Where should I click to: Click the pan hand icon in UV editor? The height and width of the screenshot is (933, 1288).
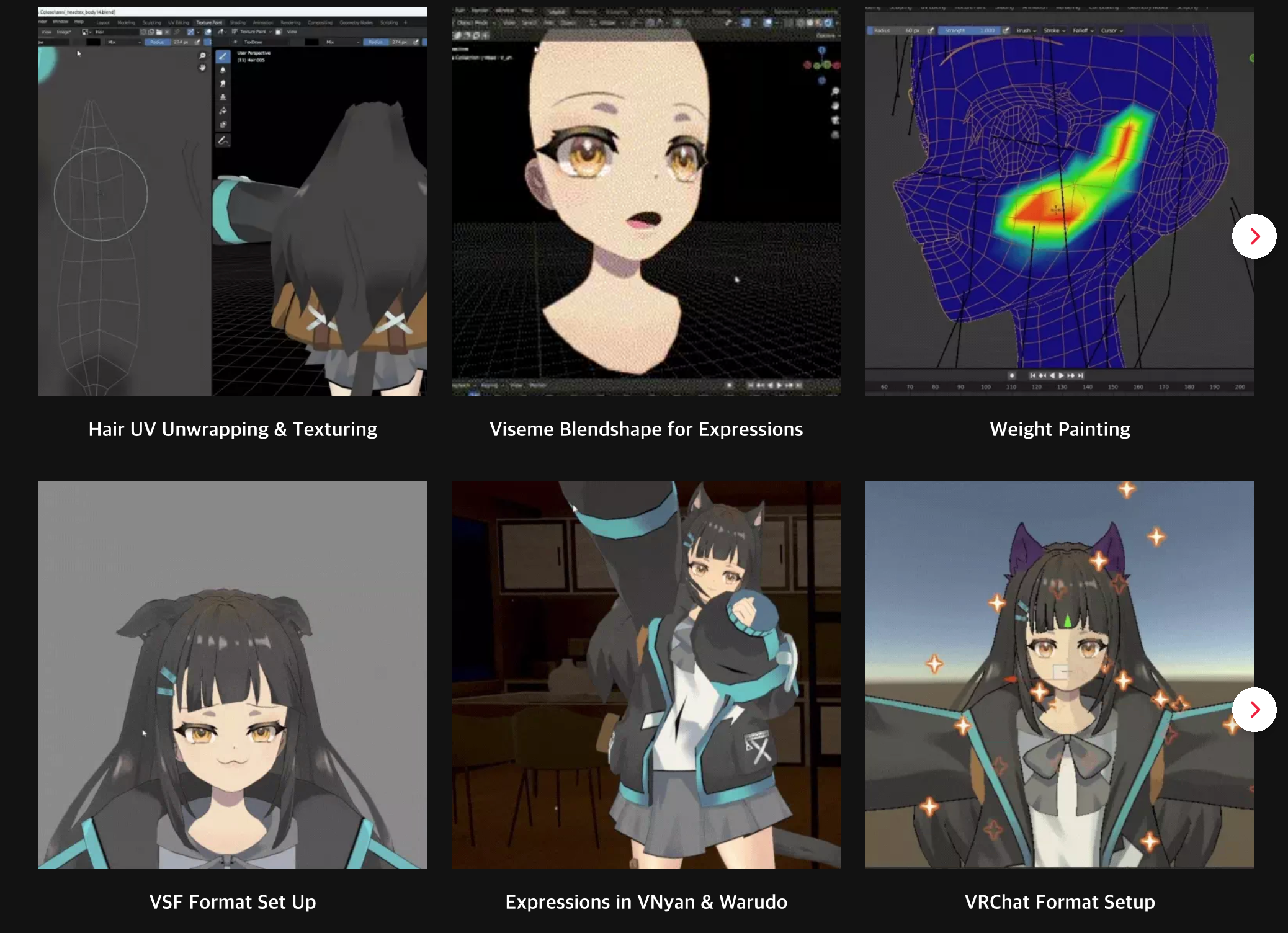point(202,68)
